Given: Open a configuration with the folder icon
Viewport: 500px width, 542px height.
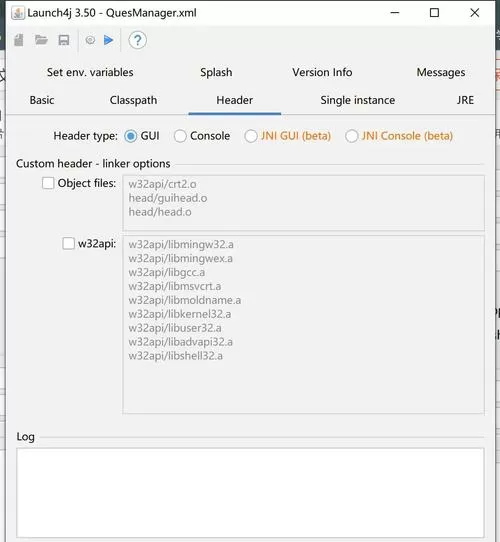Looking at the screenshot, I should (41, 40).
